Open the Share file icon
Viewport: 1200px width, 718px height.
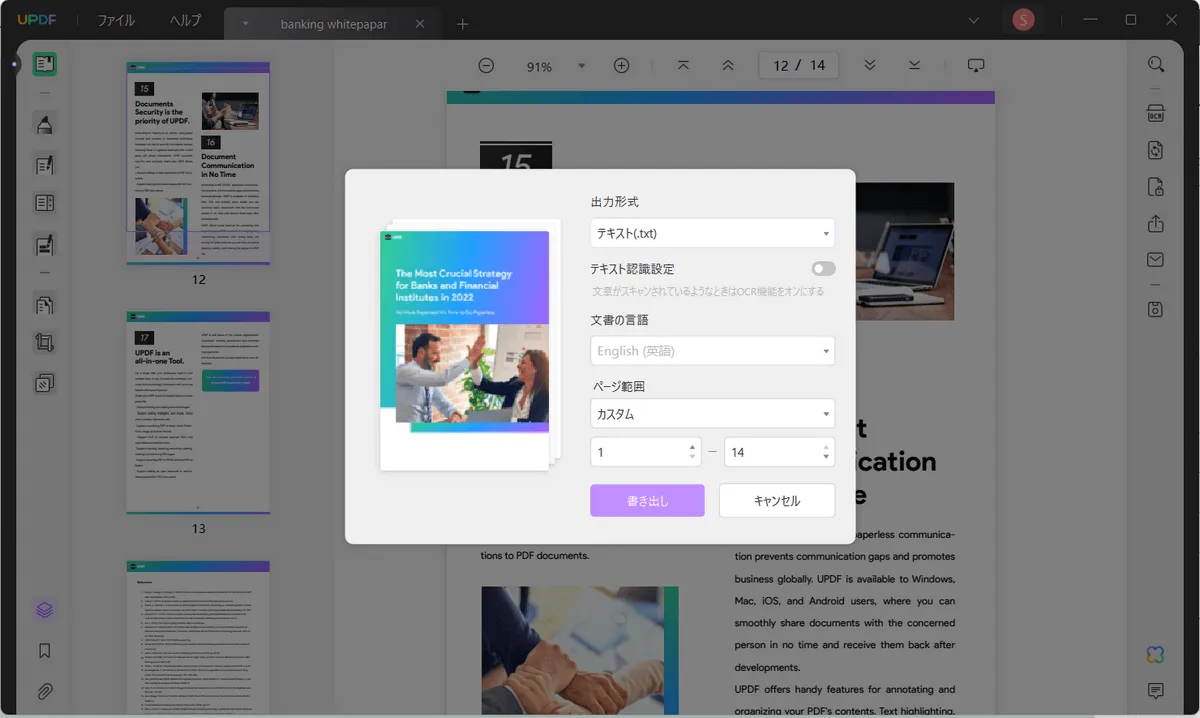click(x=1156, y=224)
